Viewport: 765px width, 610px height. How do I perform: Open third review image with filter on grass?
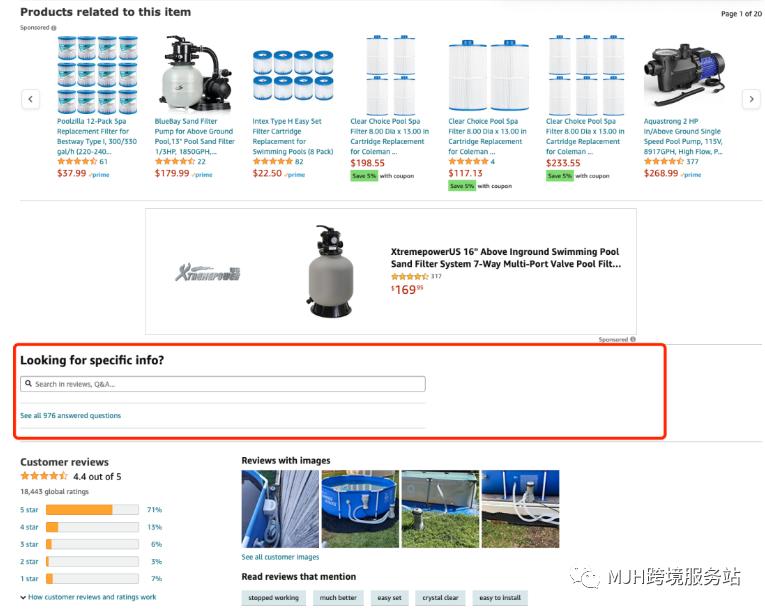click(x=440, y=509)
